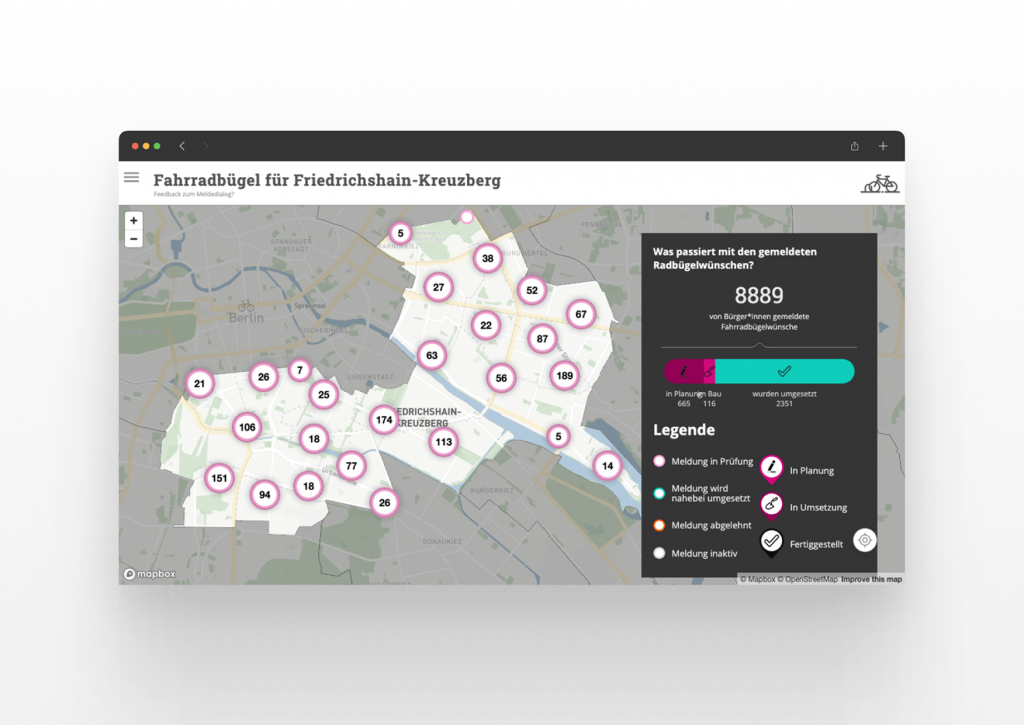Click the In Umsetzung shovel pin icon

[771, 505]
